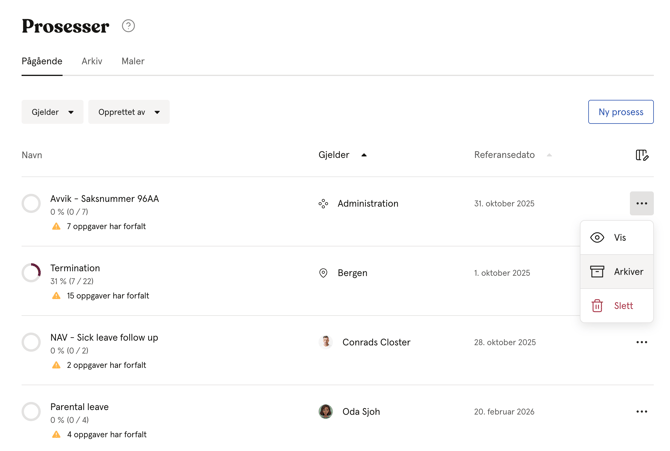
Task: Open the Opprettet av filter dropdown
Action: (x=129, y=112)
